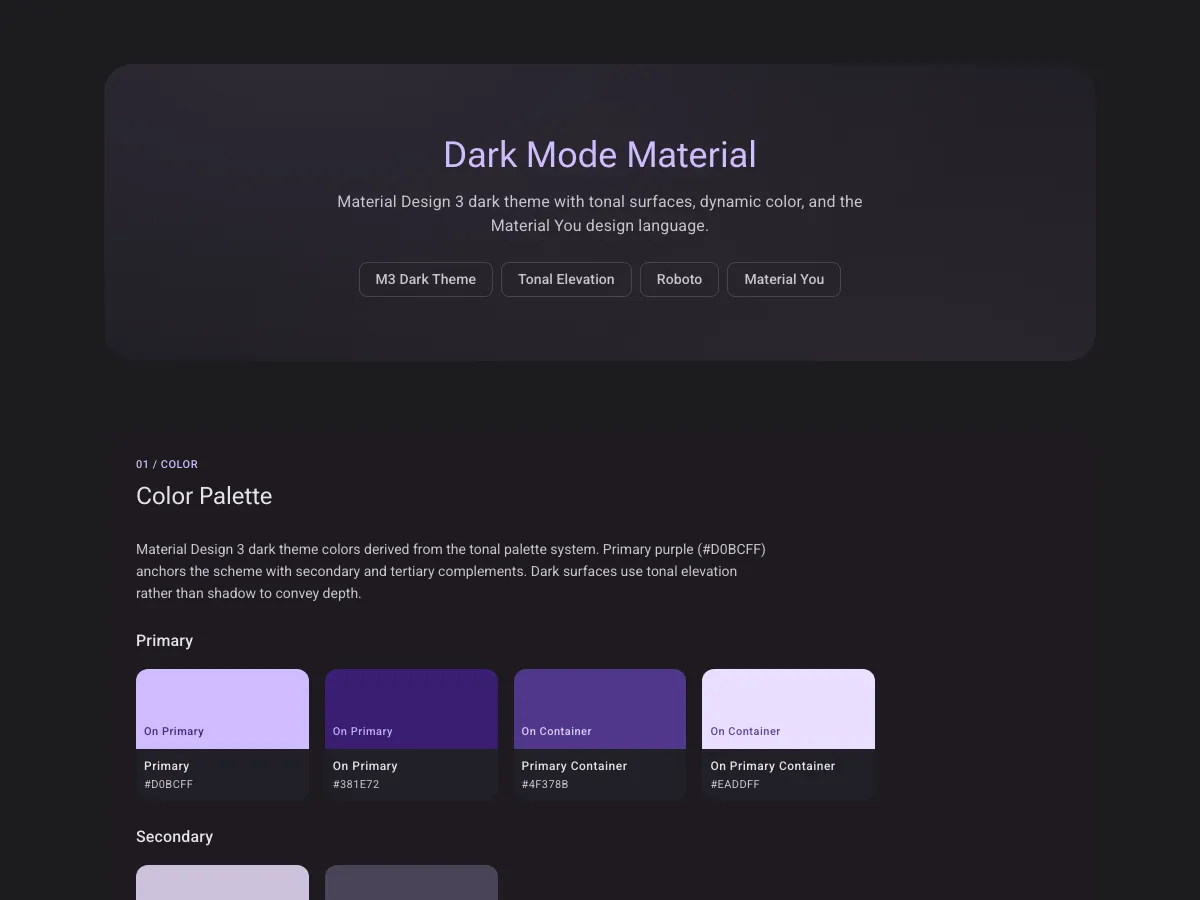Click the Secondary section heading
Image resolution: width=1200 pixels, height=900 pixels.
pos(175,837)
